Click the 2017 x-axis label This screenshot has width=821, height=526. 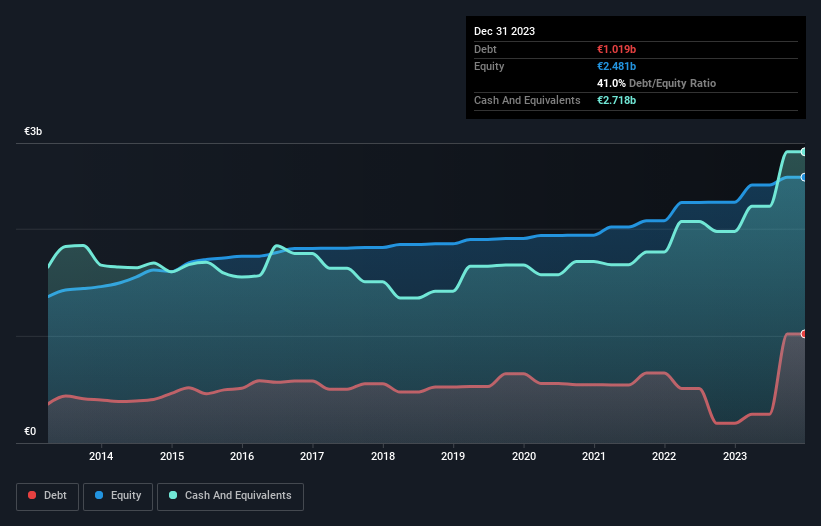pos(312,456)
